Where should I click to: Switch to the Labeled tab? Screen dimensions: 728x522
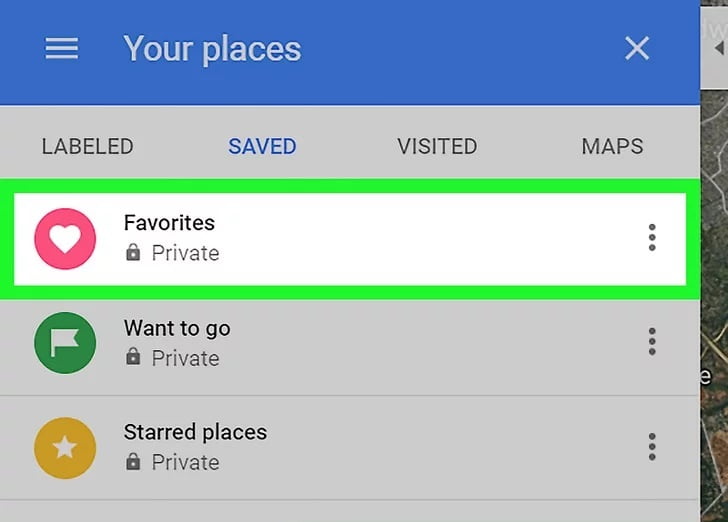click(88, 146)
